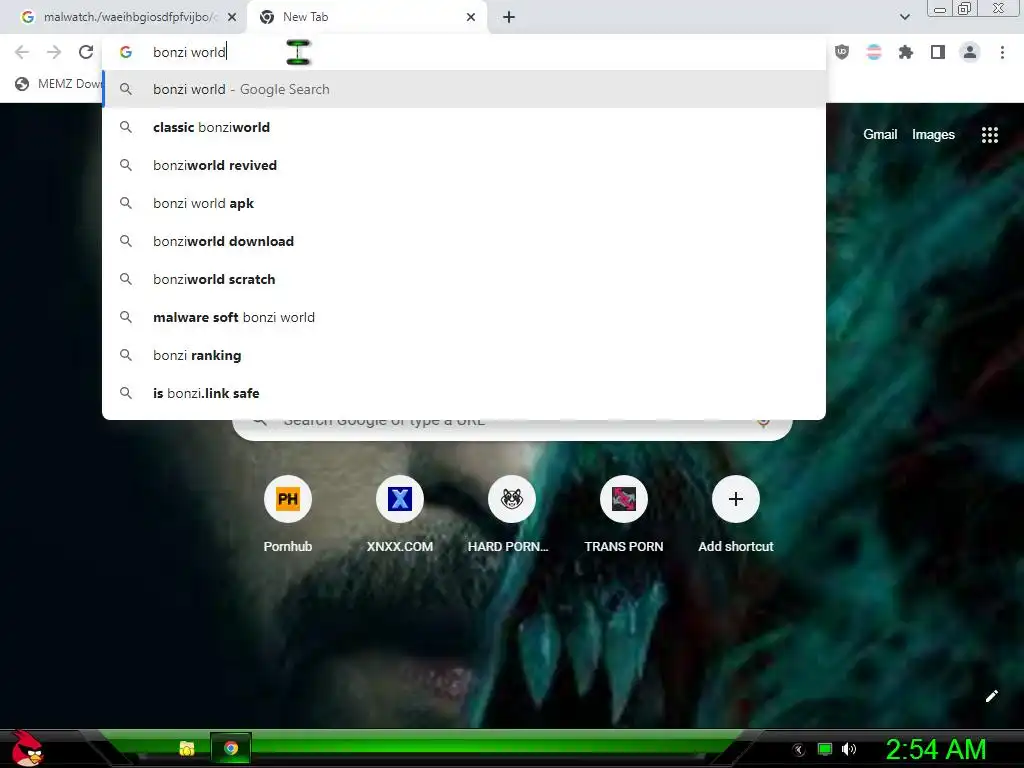Click the customize page pencil icon
The image size is (1024, 768).
991,696
